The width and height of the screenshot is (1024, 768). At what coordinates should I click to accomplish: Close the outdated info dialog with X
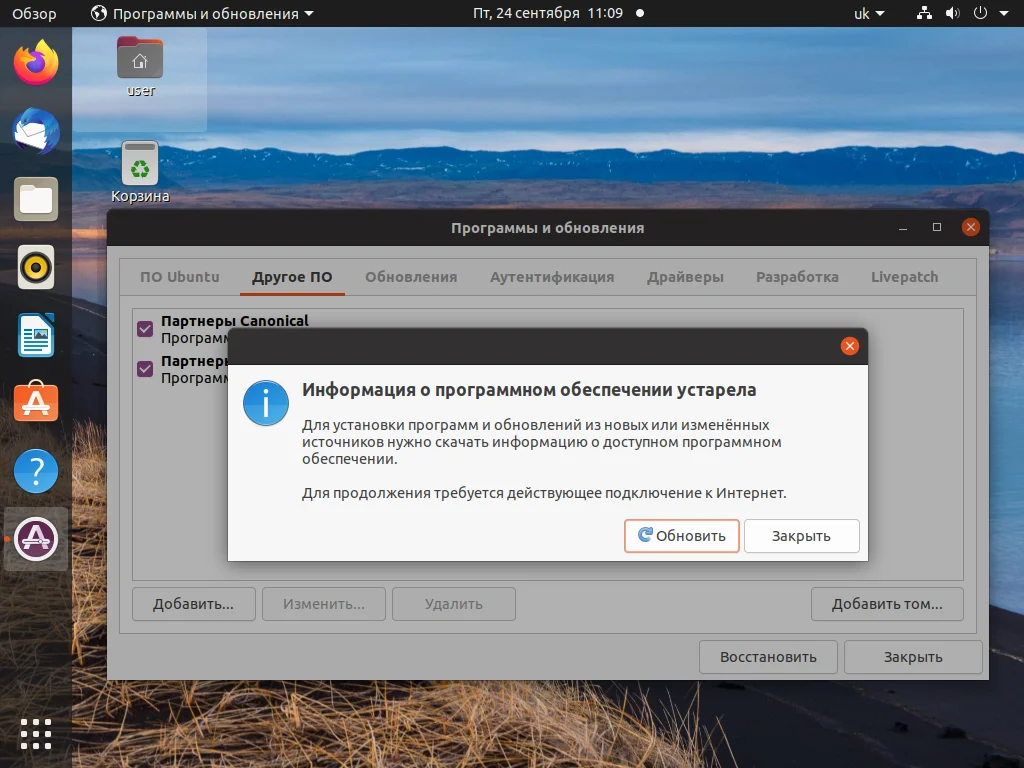point(850,346)
